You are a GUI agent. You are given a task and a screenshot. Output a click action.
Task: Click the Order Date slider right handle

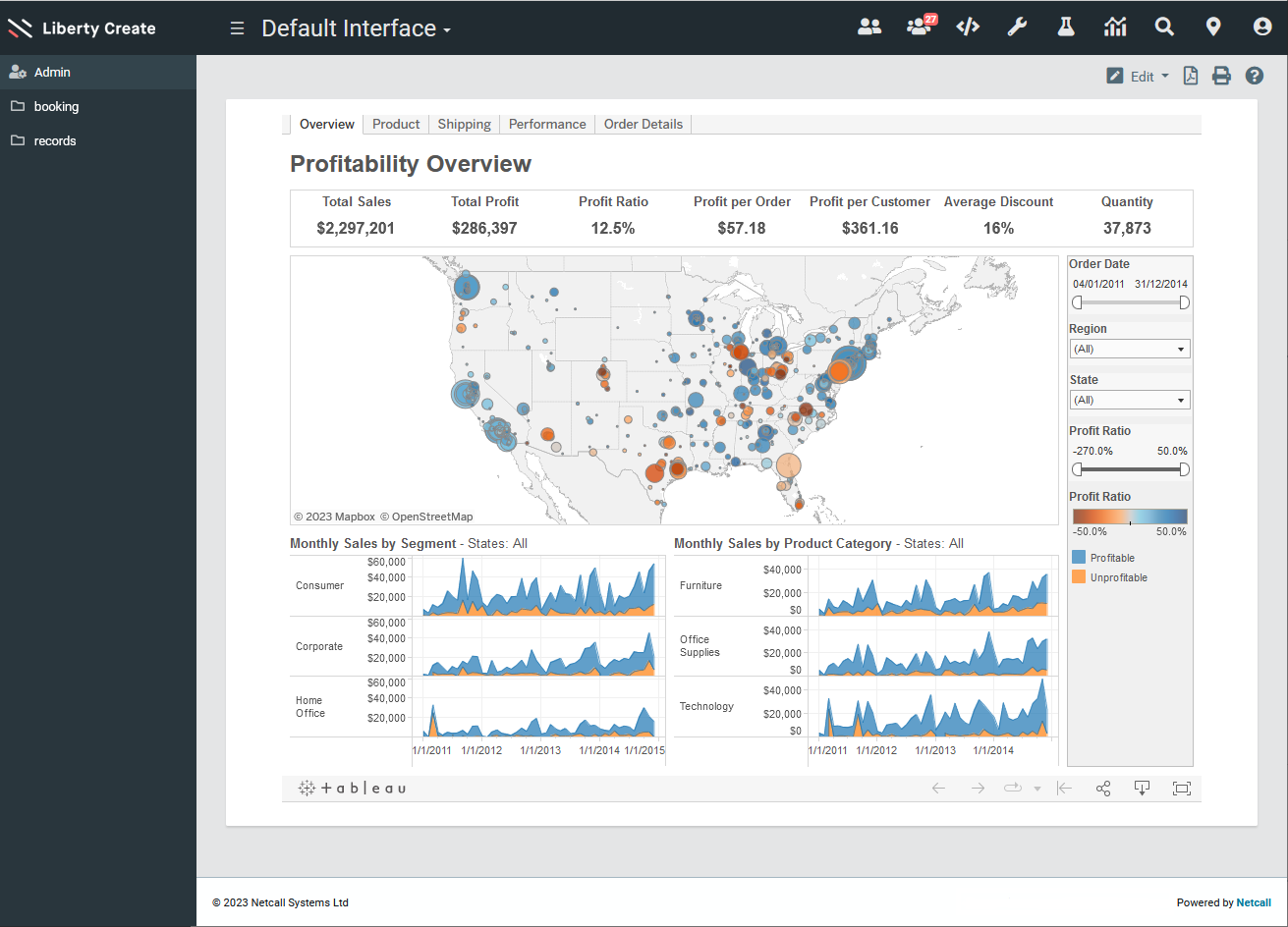click(1184, 302)
